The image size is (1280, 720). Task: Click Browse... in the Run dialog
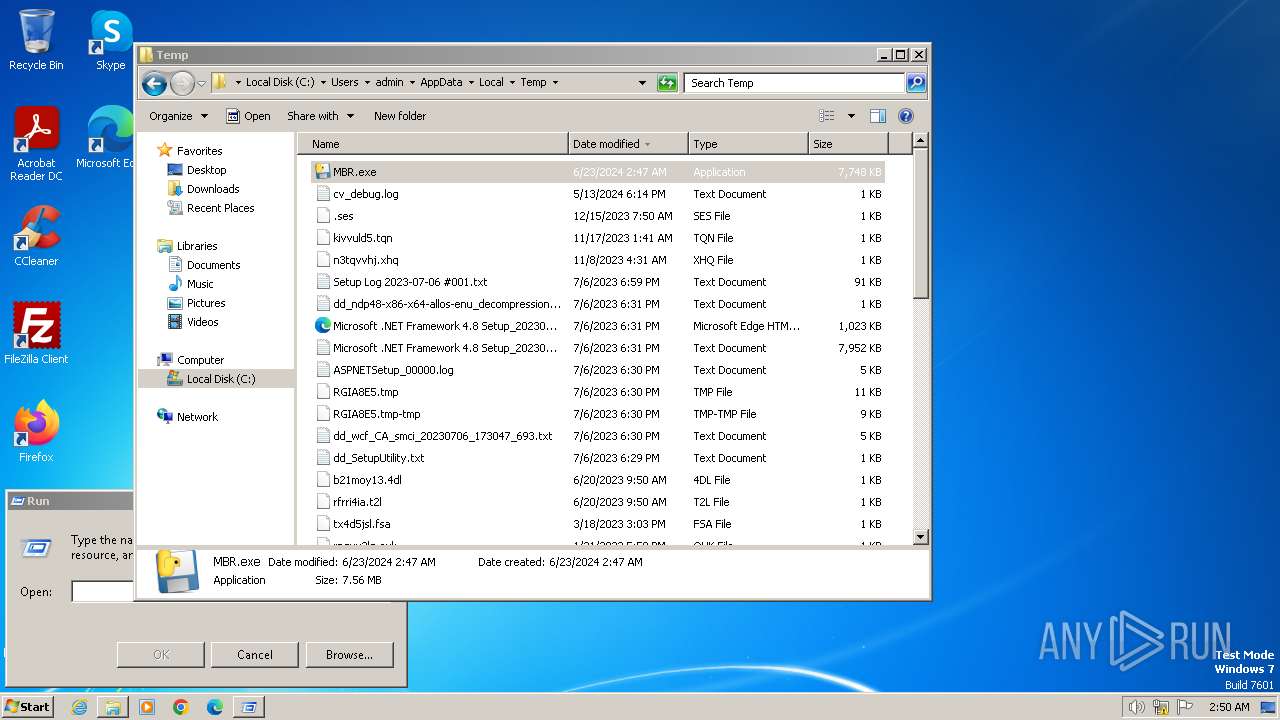[349, 655]
